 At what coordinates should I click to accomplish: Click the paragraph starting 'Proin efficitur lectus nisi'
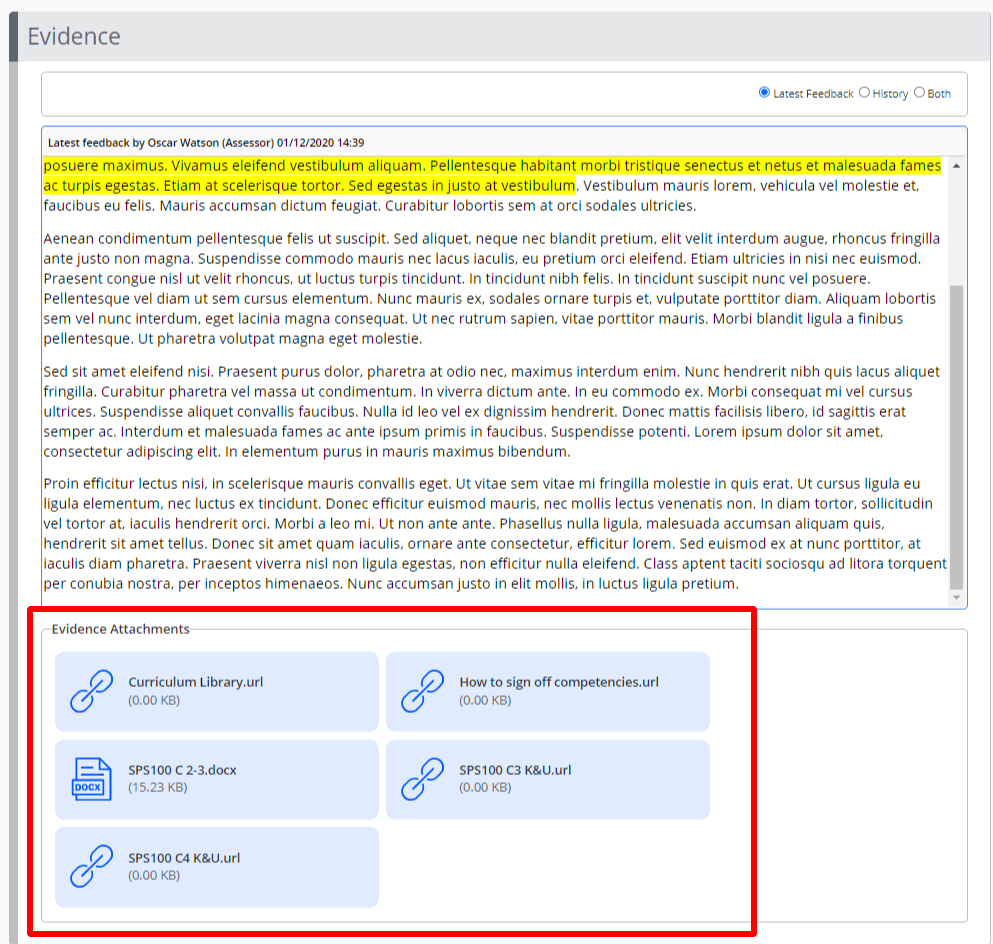[495, 534]
